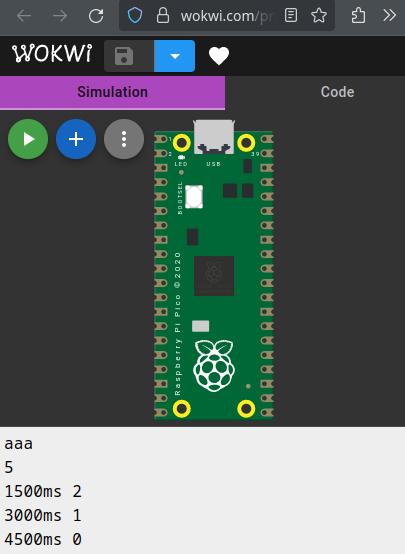Open the three-dot simulation options menu
The width and height of the screenshot is (405, 554).
click(x=124, y=139)
